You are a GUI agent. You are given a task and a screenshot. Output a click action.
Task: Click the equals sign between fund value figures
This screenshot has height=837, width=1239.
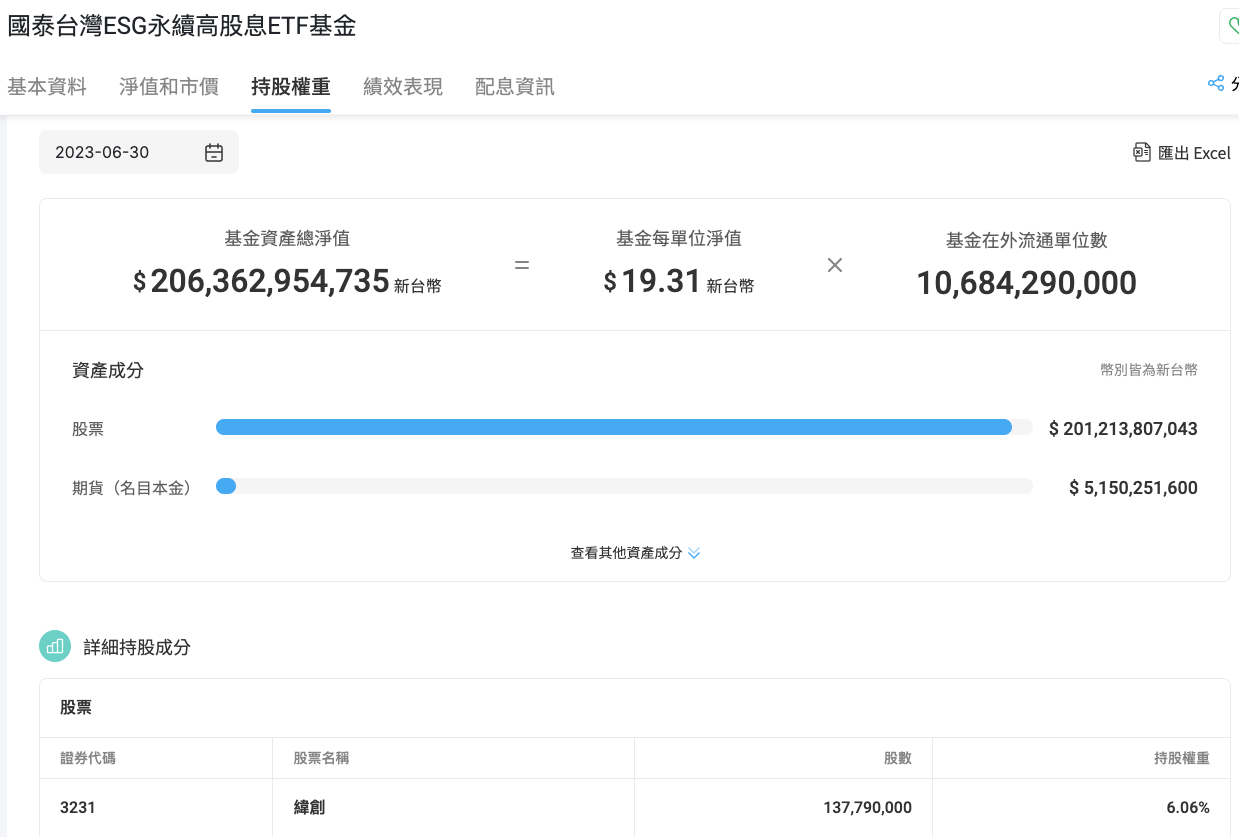521,266
